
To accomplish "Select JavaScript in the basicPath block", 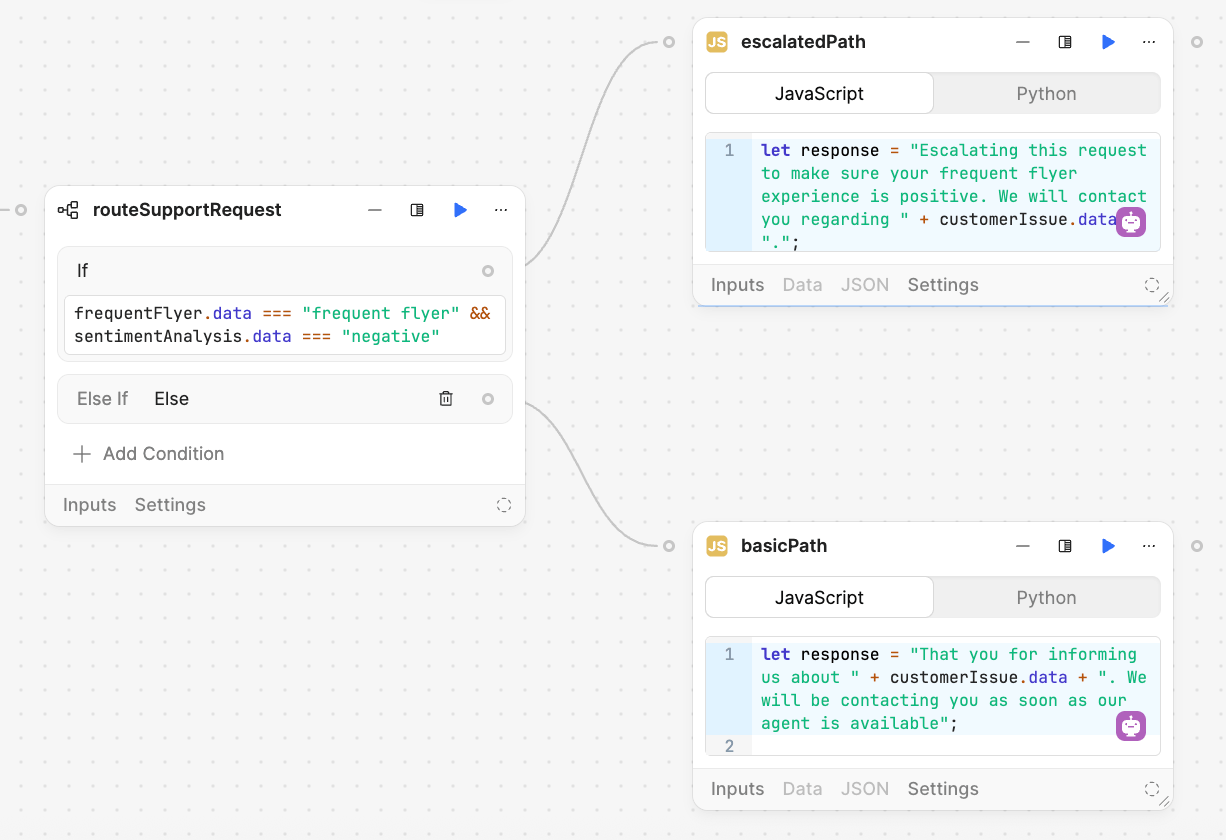I will (x=819, y=598).
